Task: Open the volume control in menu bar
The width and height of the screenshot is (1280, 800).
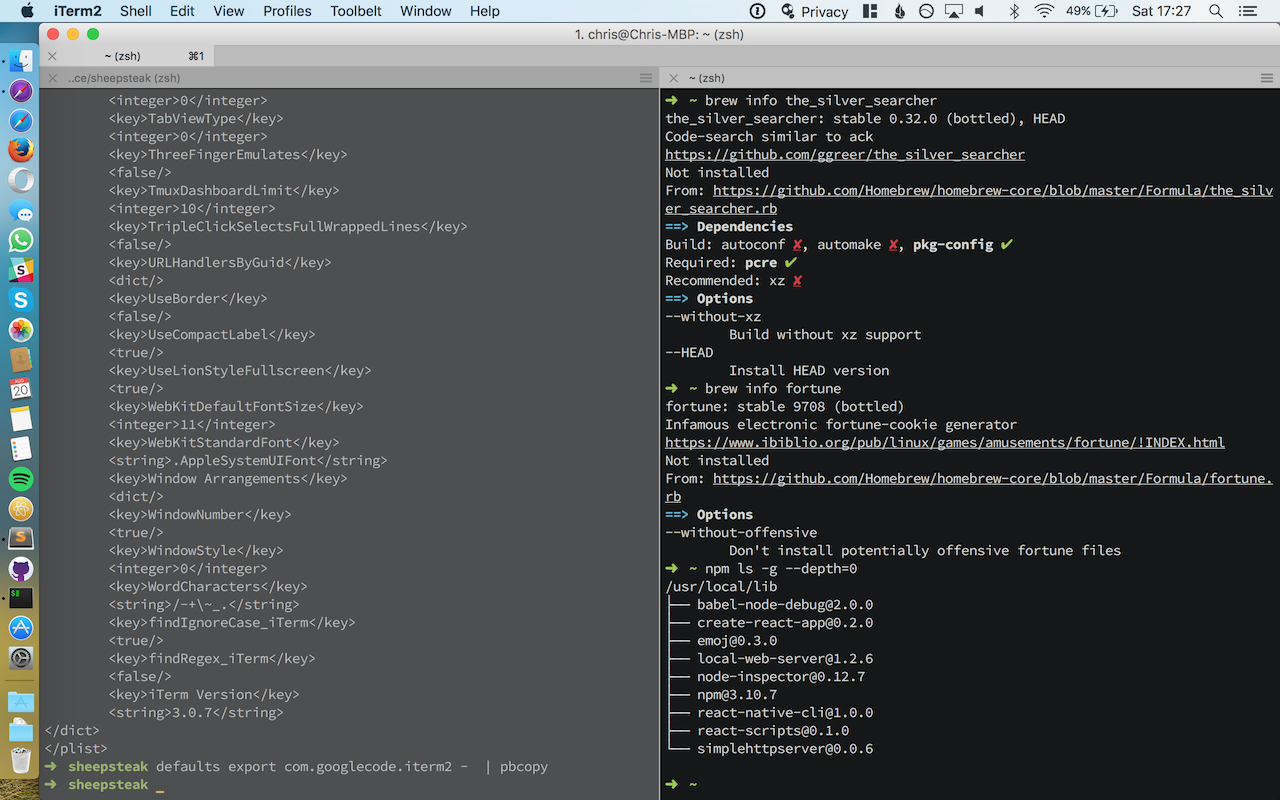Action: point(980,11)
